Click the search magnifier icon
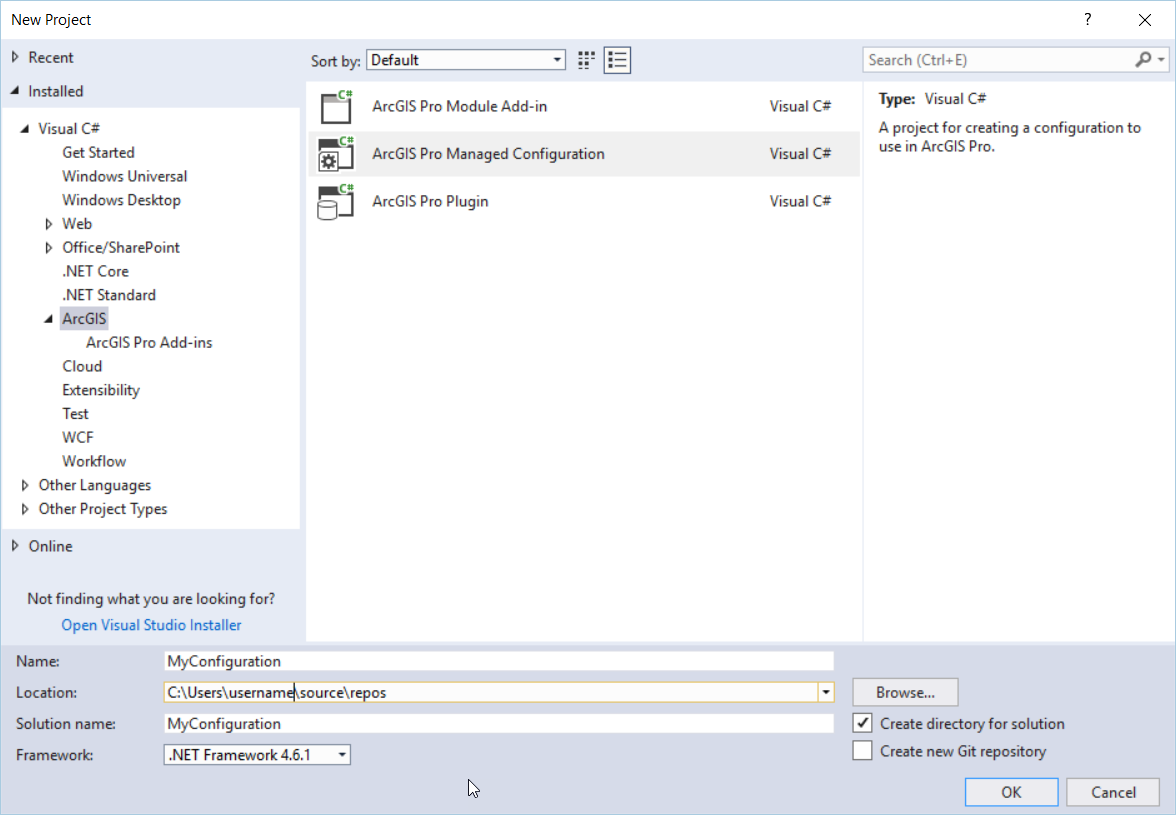Screen dimensions: 1176x815 pos(1143,59)
